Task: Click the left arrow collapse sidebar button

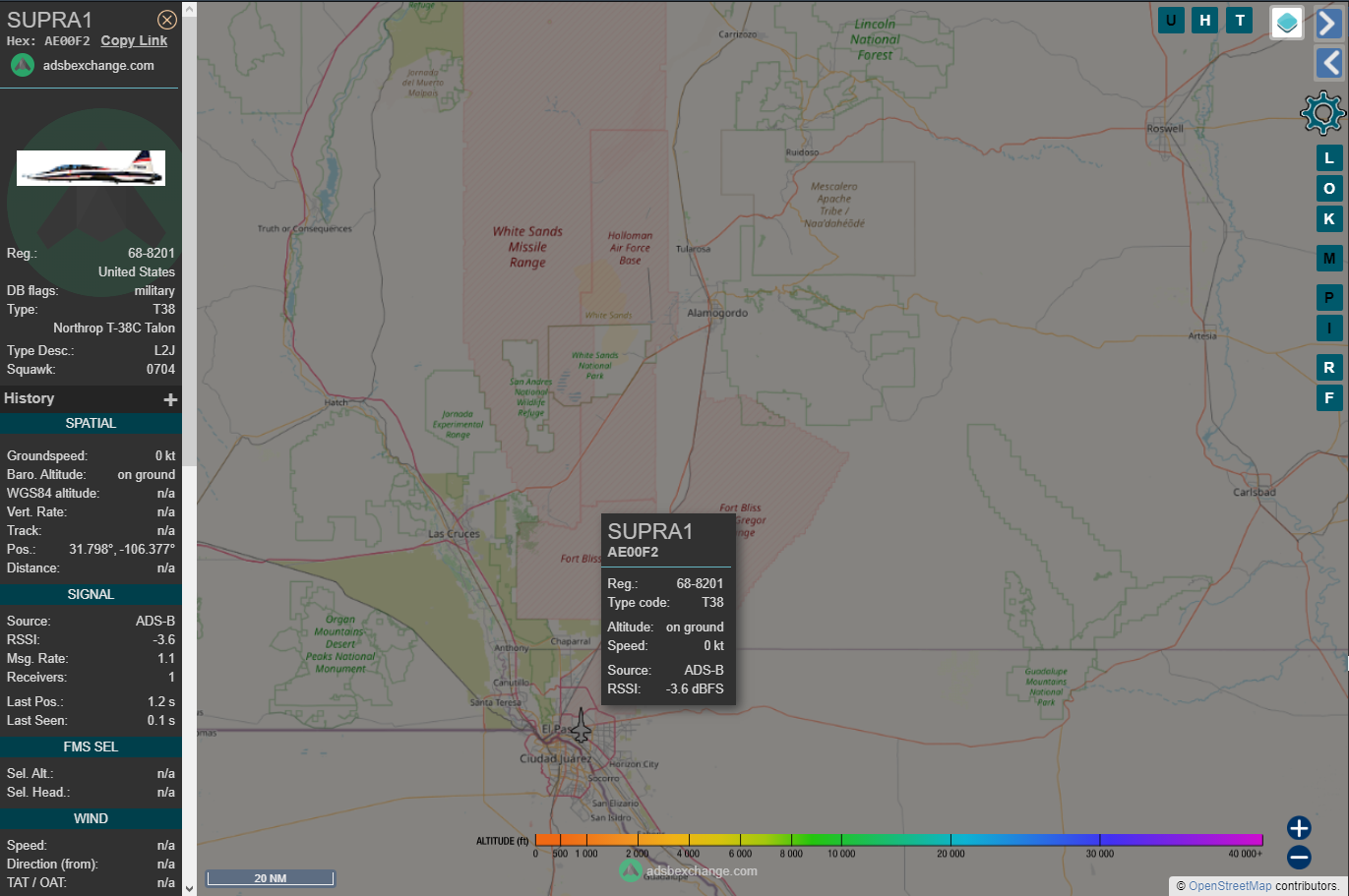Action: point(1329,63)
